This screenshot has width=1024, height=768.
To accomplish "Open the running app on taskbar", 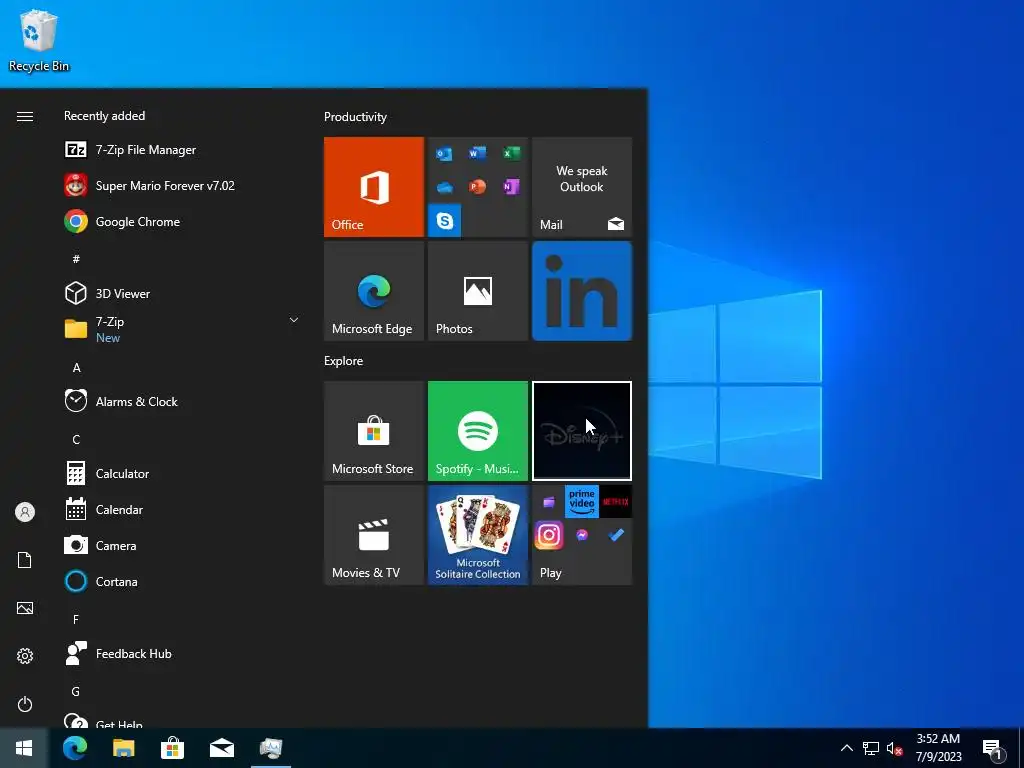I will (270, 748).
